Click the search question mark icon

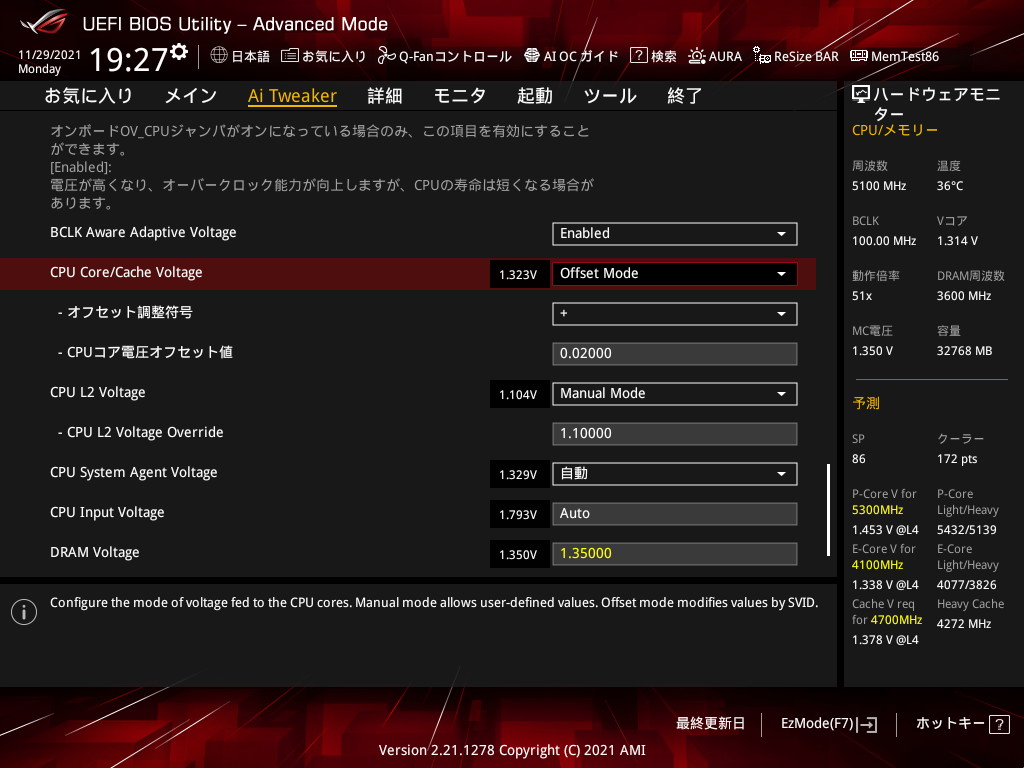pyautogui.click(x=638, y=56)
